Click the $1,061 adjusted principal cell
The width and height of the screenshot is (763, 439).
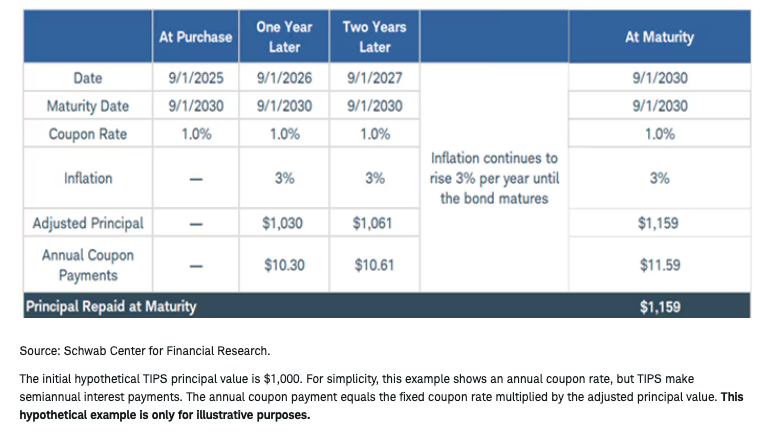(372, 223)
